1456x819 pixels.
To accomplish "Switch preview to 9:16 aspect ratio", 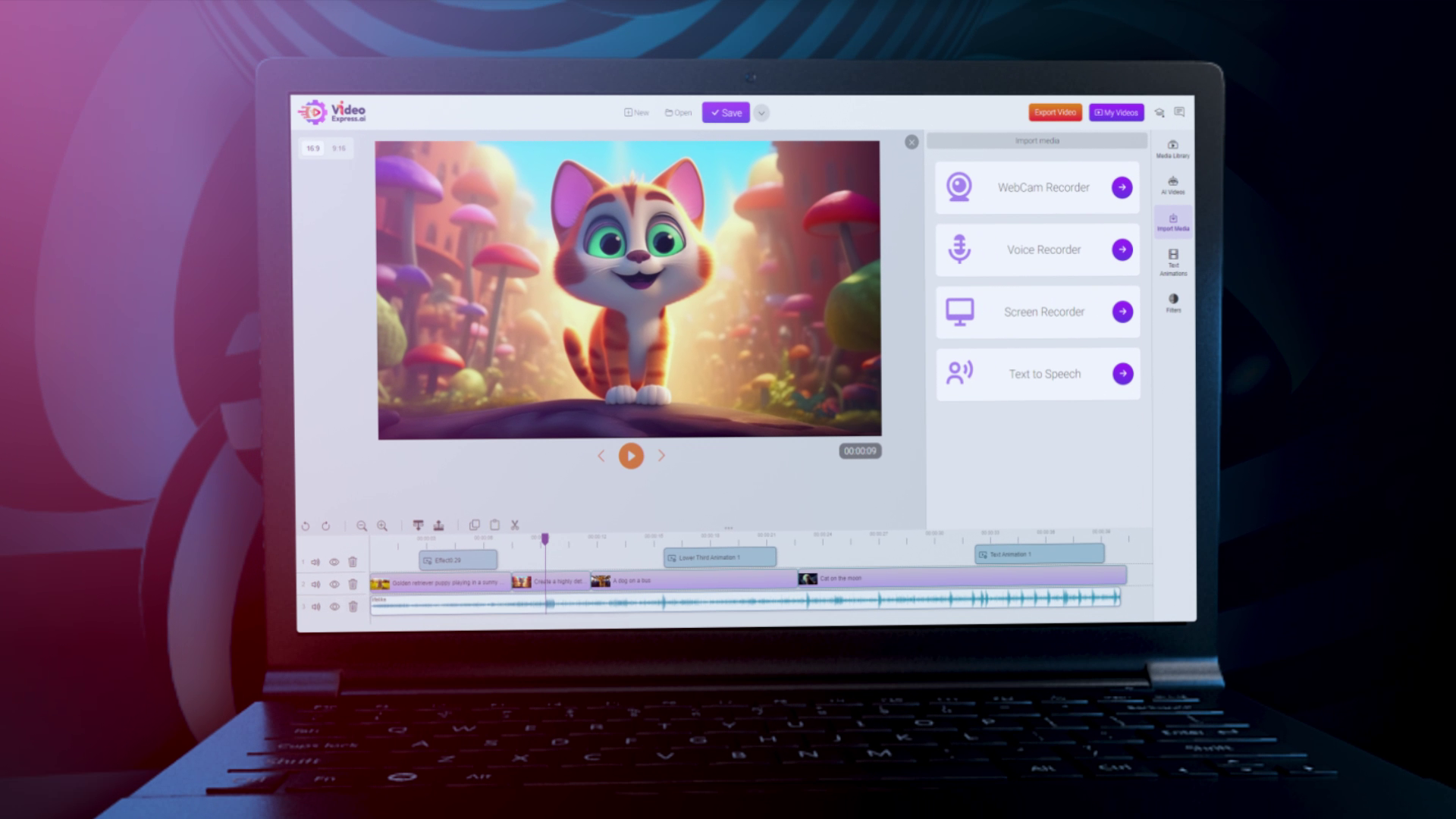I will point(338,149).
